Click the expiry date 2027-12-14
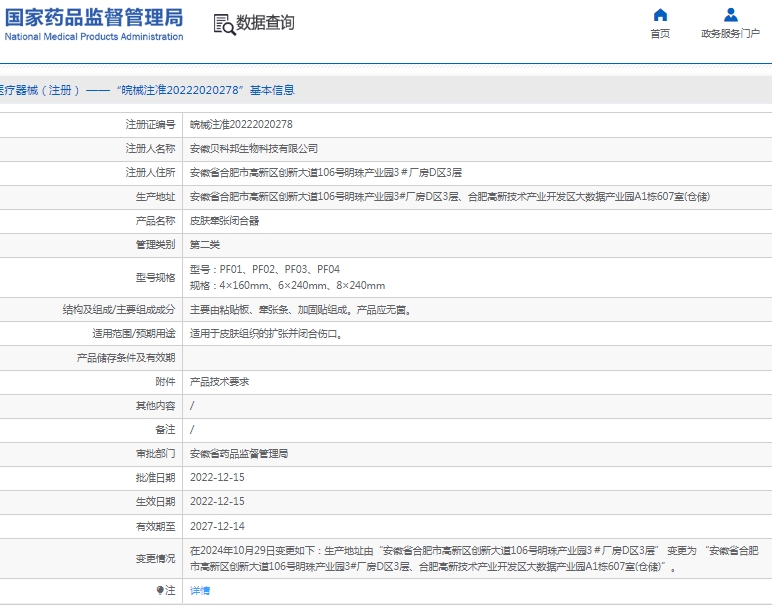Viewport: 772px width, 606px height. (217, 526)
